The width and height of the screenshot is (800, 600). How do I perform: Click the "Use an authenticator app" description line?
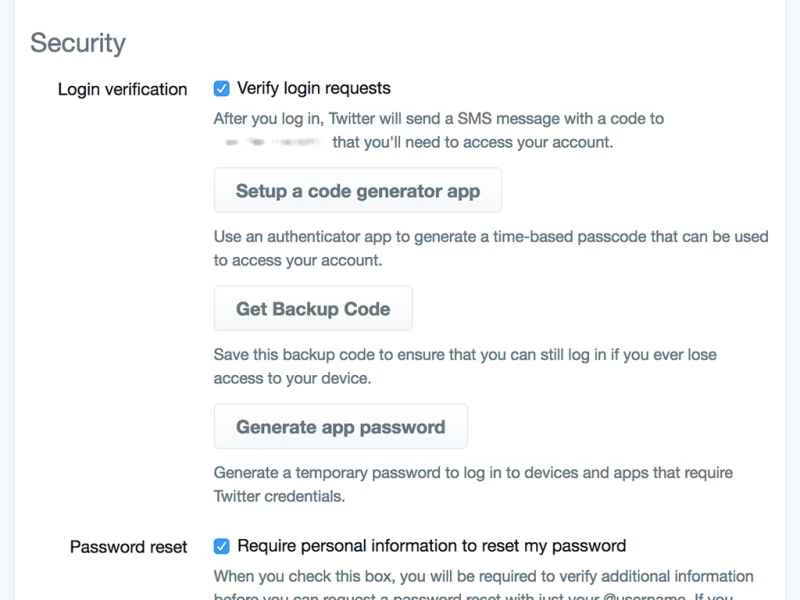(491, 237)
